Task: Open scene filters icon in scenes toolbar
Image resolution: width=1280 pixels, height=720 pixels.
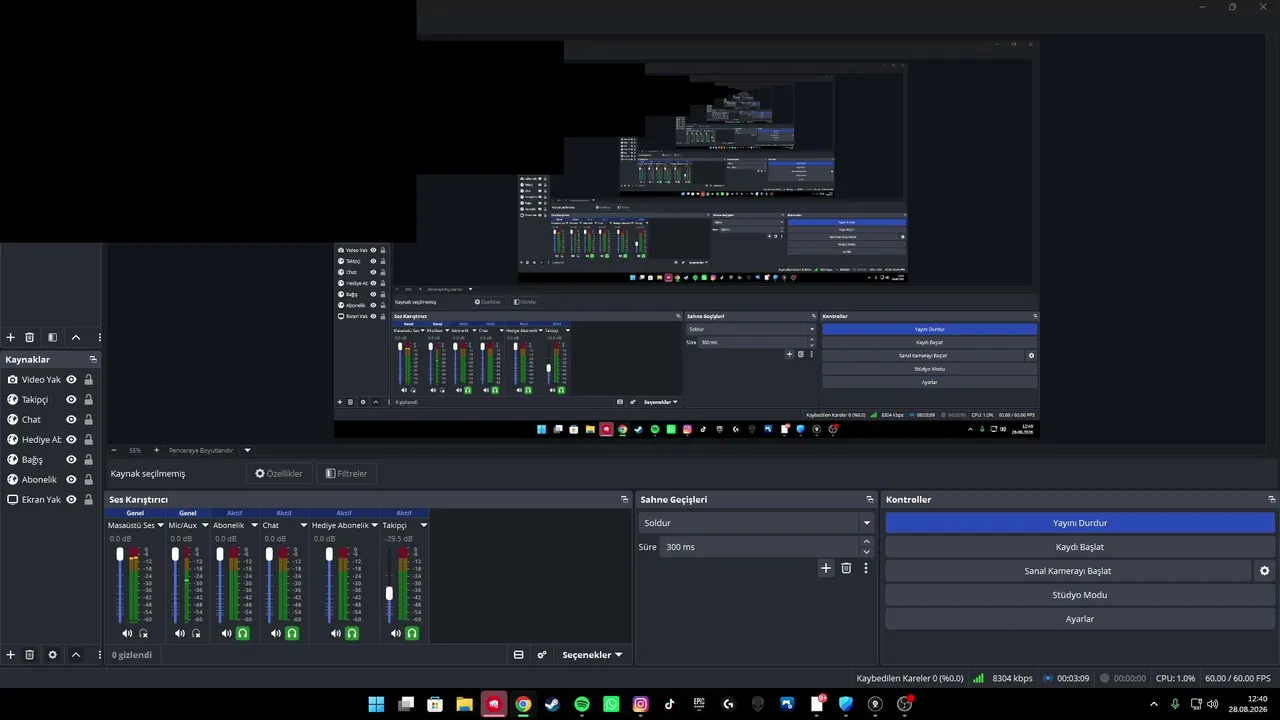Action: (53, 337)
